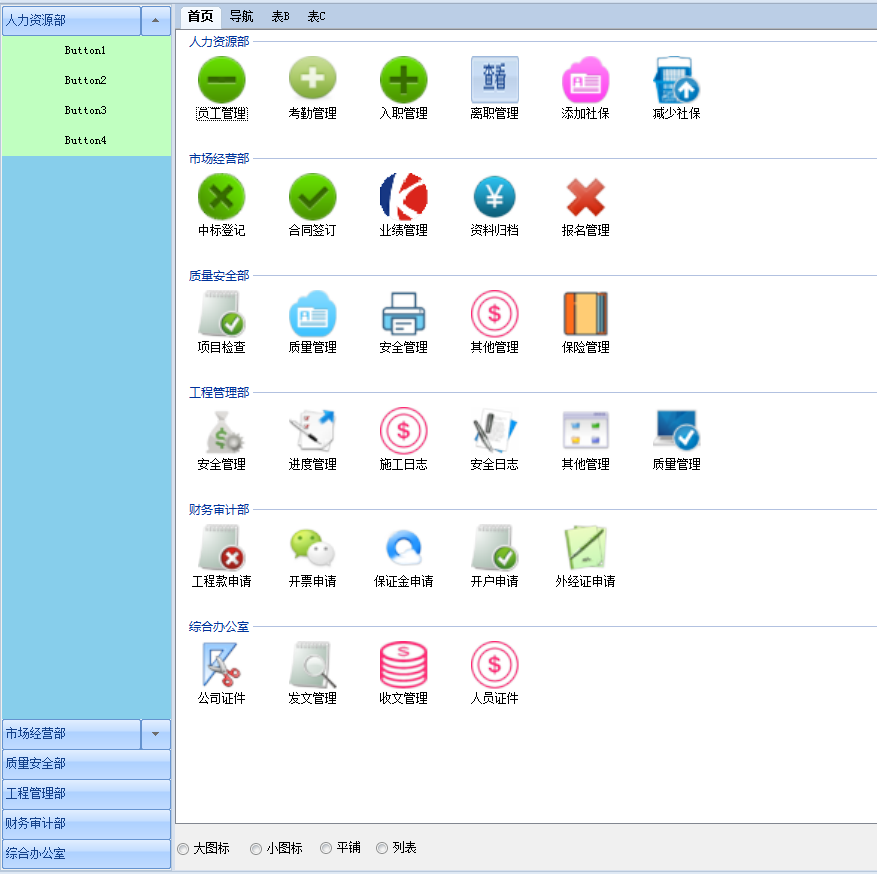Click 综合办公室 group header in main panel
The height and width of the screenshot is (874, 877).
[x=219, y=627]
